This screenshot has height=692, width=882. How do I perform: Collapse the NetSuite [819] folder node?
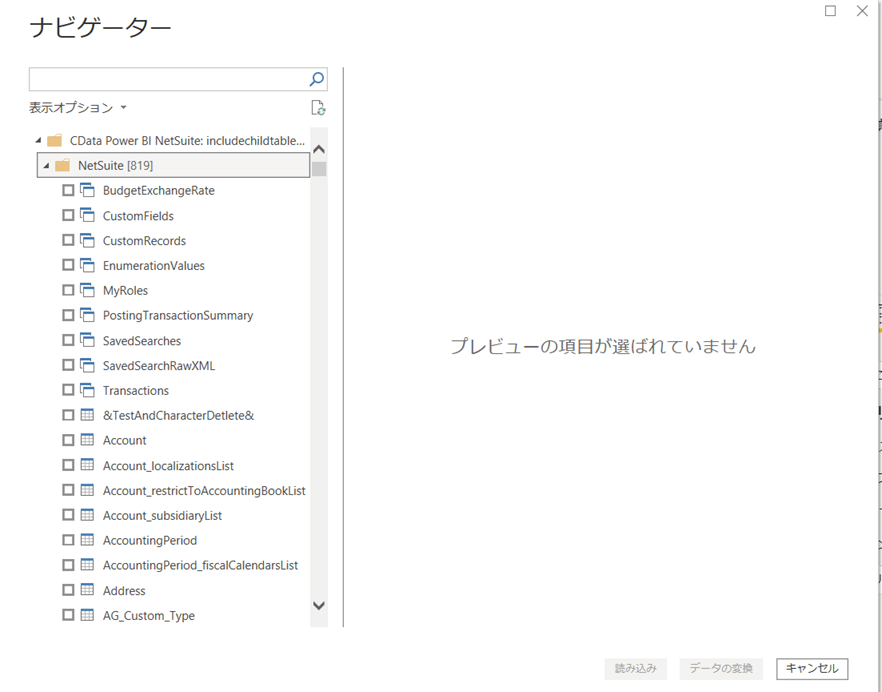(x=46, y=165)
